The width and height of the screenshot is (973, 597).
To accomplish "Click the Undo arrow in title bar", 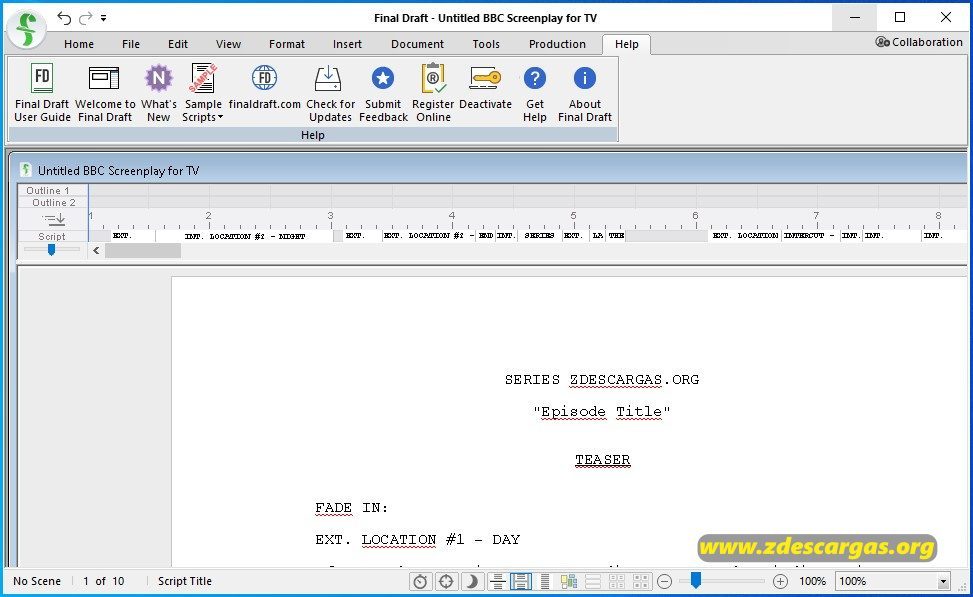I will click(x=64, y=17).
